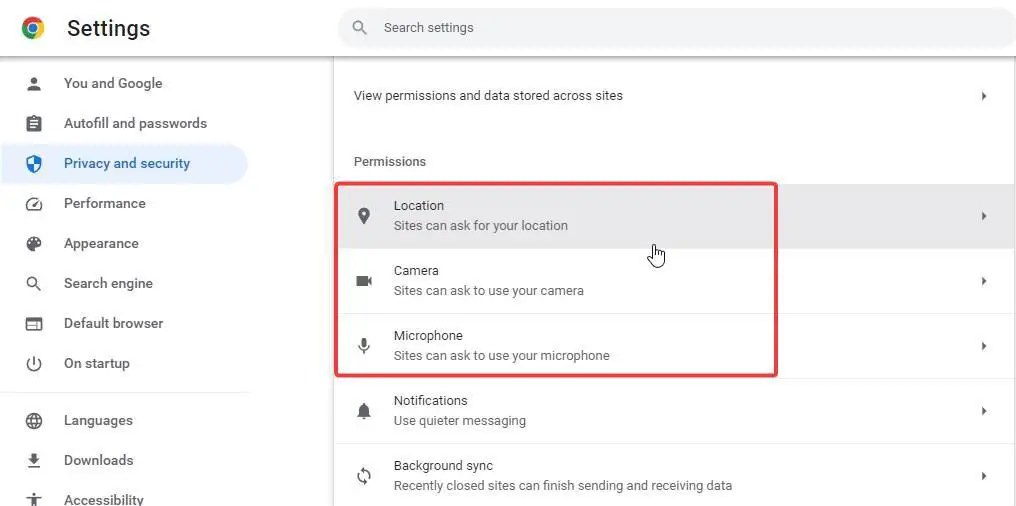Expand the Location permission arrow

[984, 216]
